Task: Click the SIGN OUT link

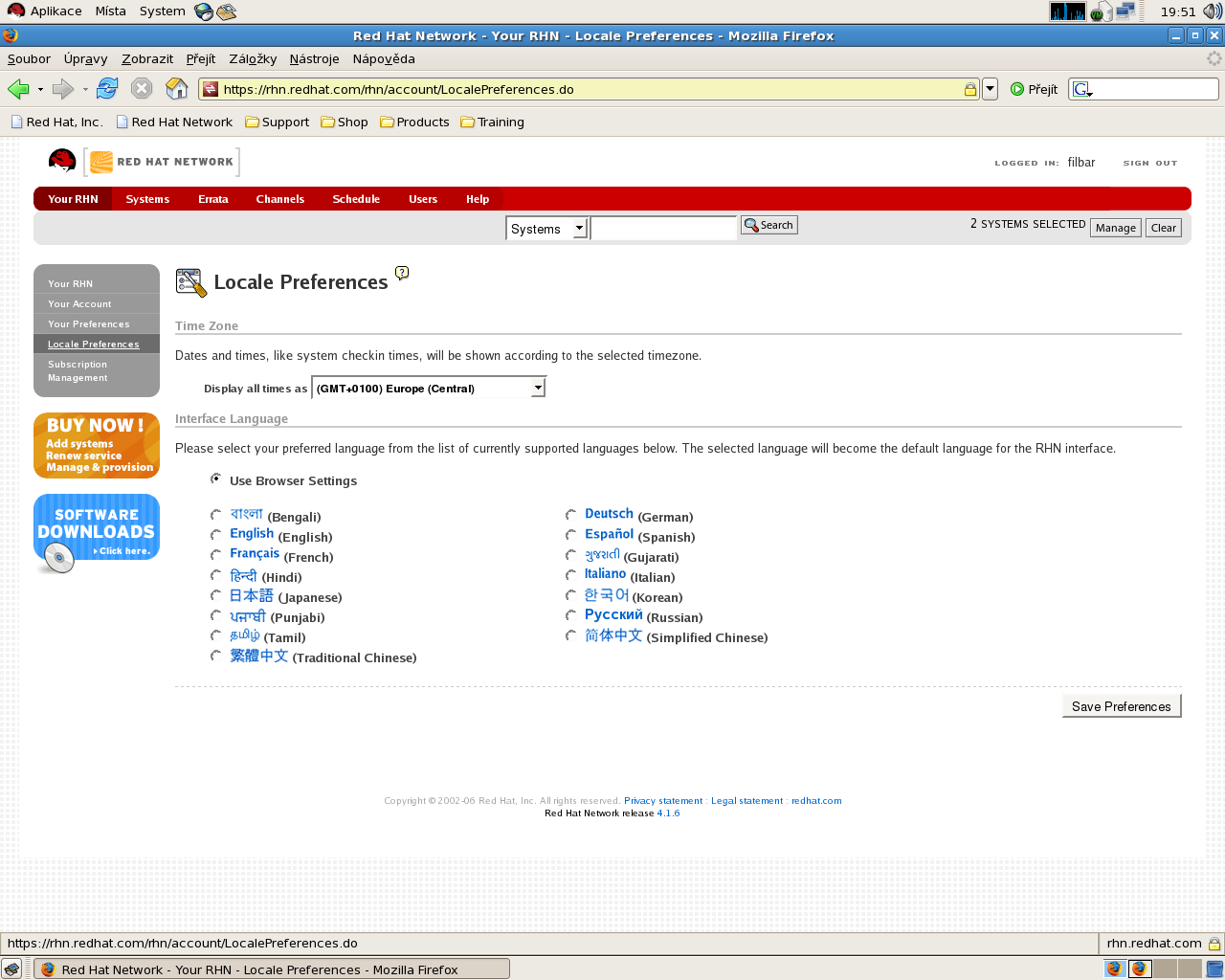Action: point(1150,163)
